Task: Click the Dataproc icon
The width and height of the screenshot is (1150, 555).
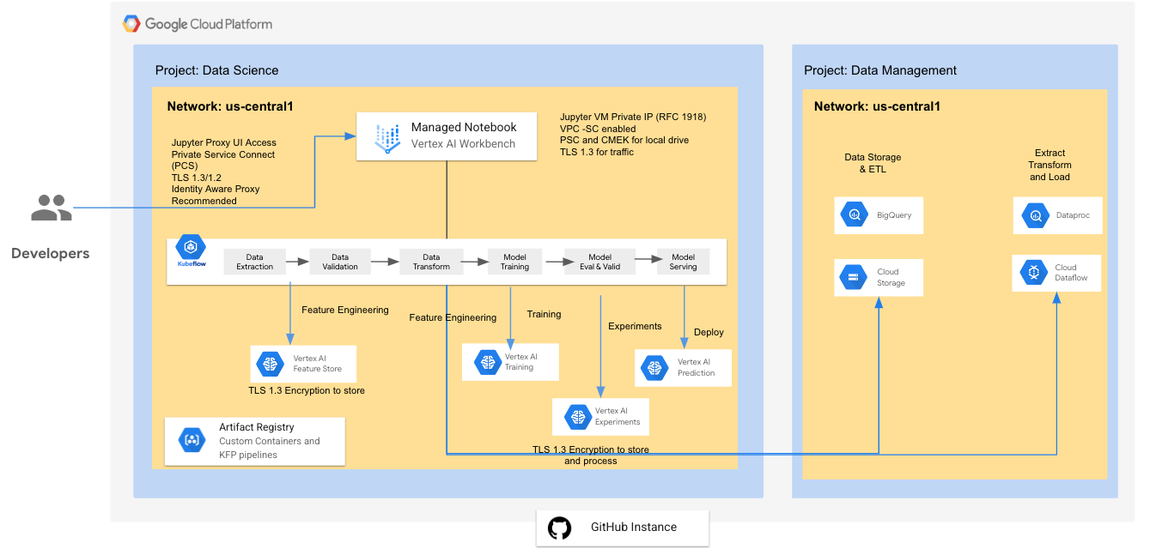Action: point(1035,216)
